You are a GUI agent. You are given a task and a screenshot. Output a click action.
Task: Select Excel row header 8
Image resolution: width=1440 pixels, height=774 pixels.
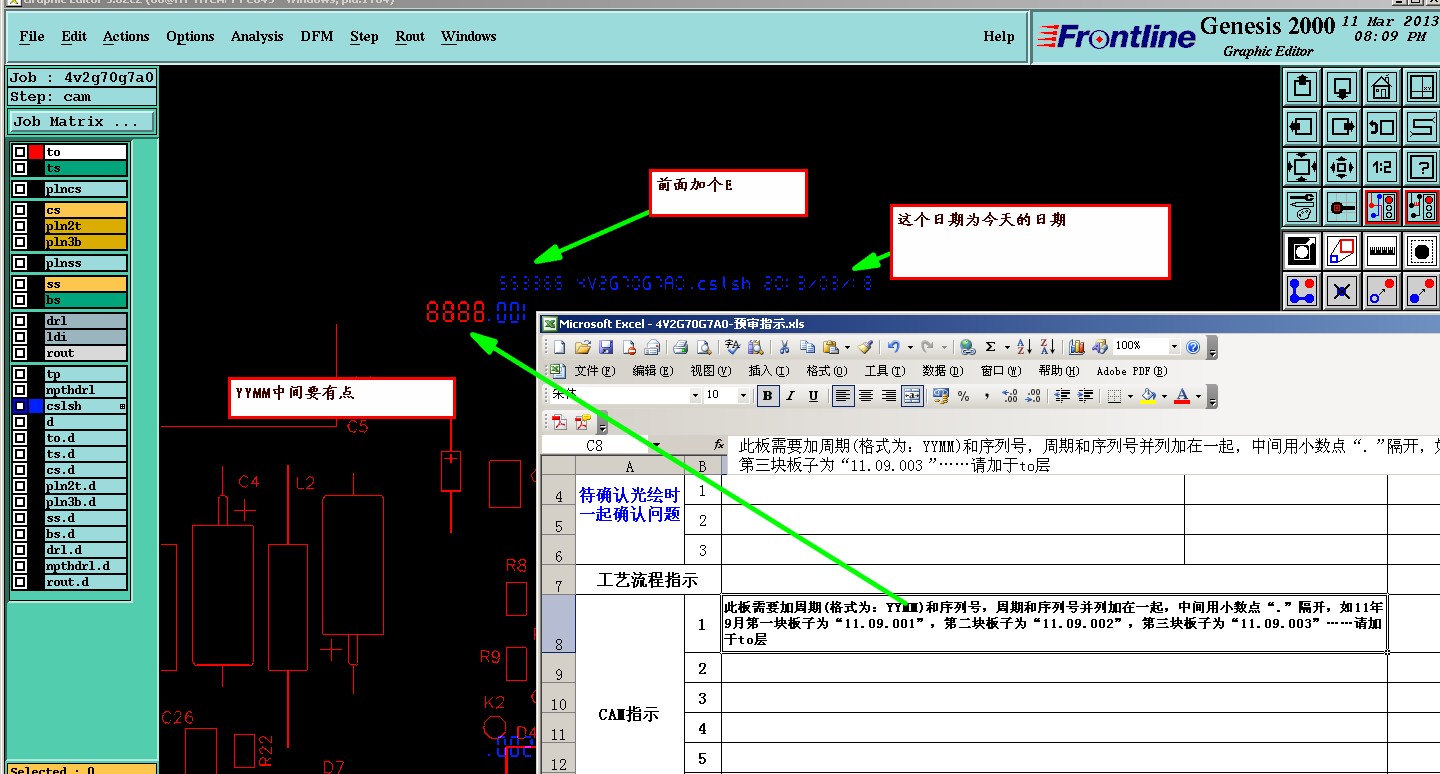(x=558, y=625)
